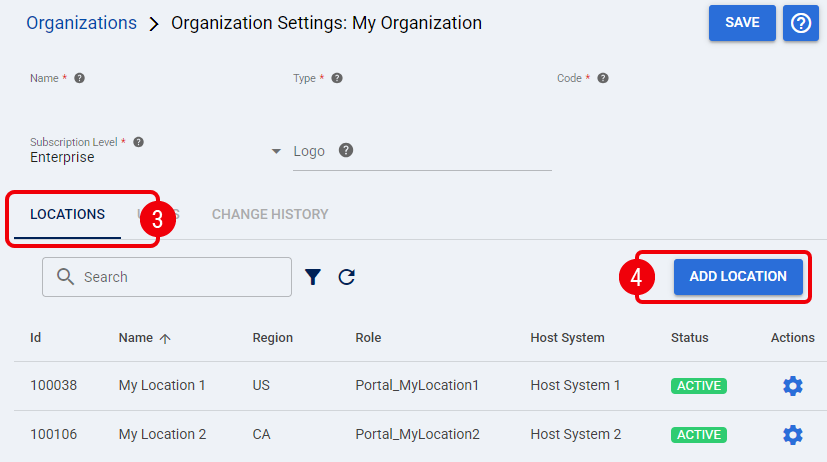Open actions gear for My Location 2
Screen dimensions: 827x462
tap(792, 435)
